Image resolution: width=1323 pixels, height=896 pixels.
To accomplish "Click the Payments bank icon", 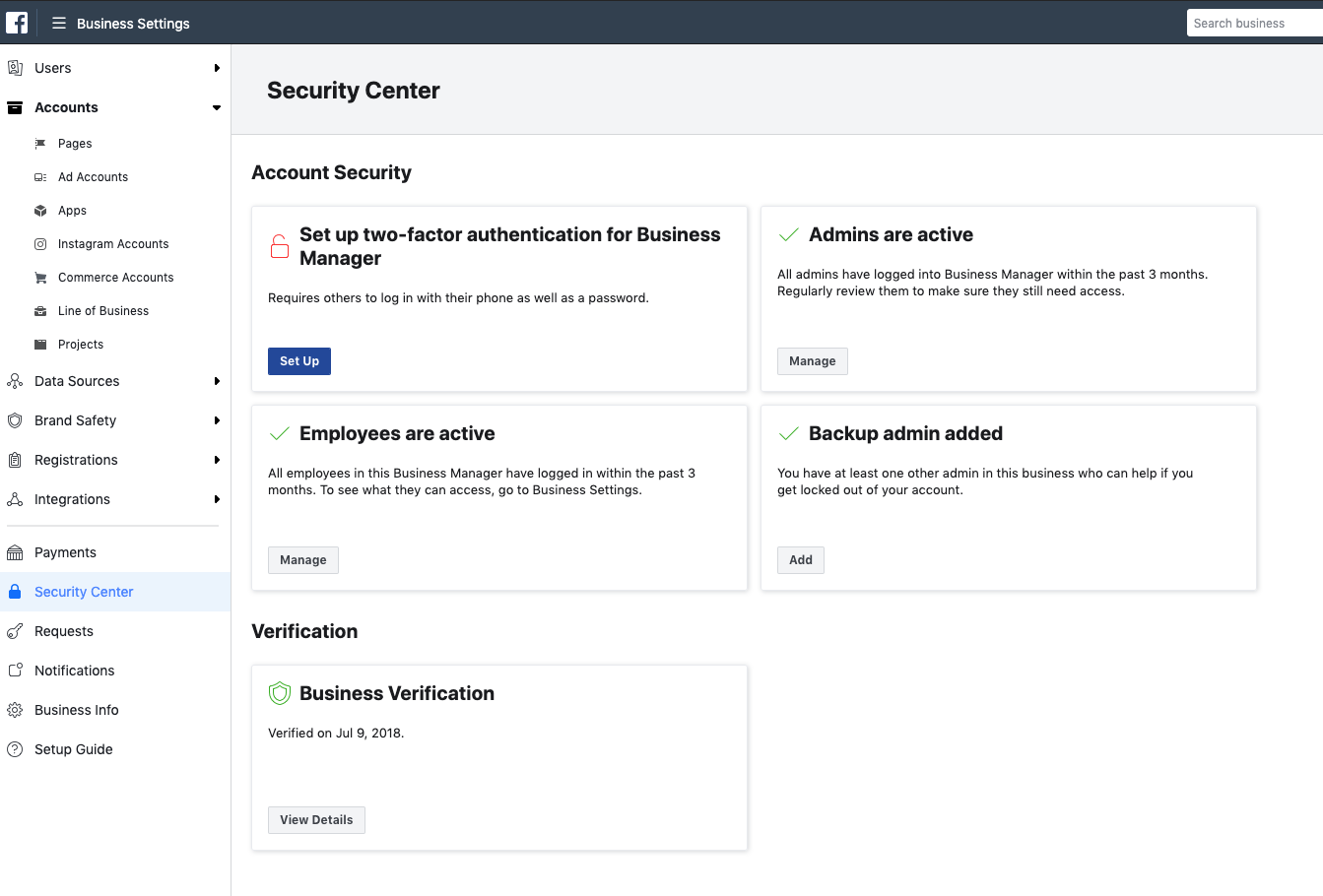I will (15, 552).
